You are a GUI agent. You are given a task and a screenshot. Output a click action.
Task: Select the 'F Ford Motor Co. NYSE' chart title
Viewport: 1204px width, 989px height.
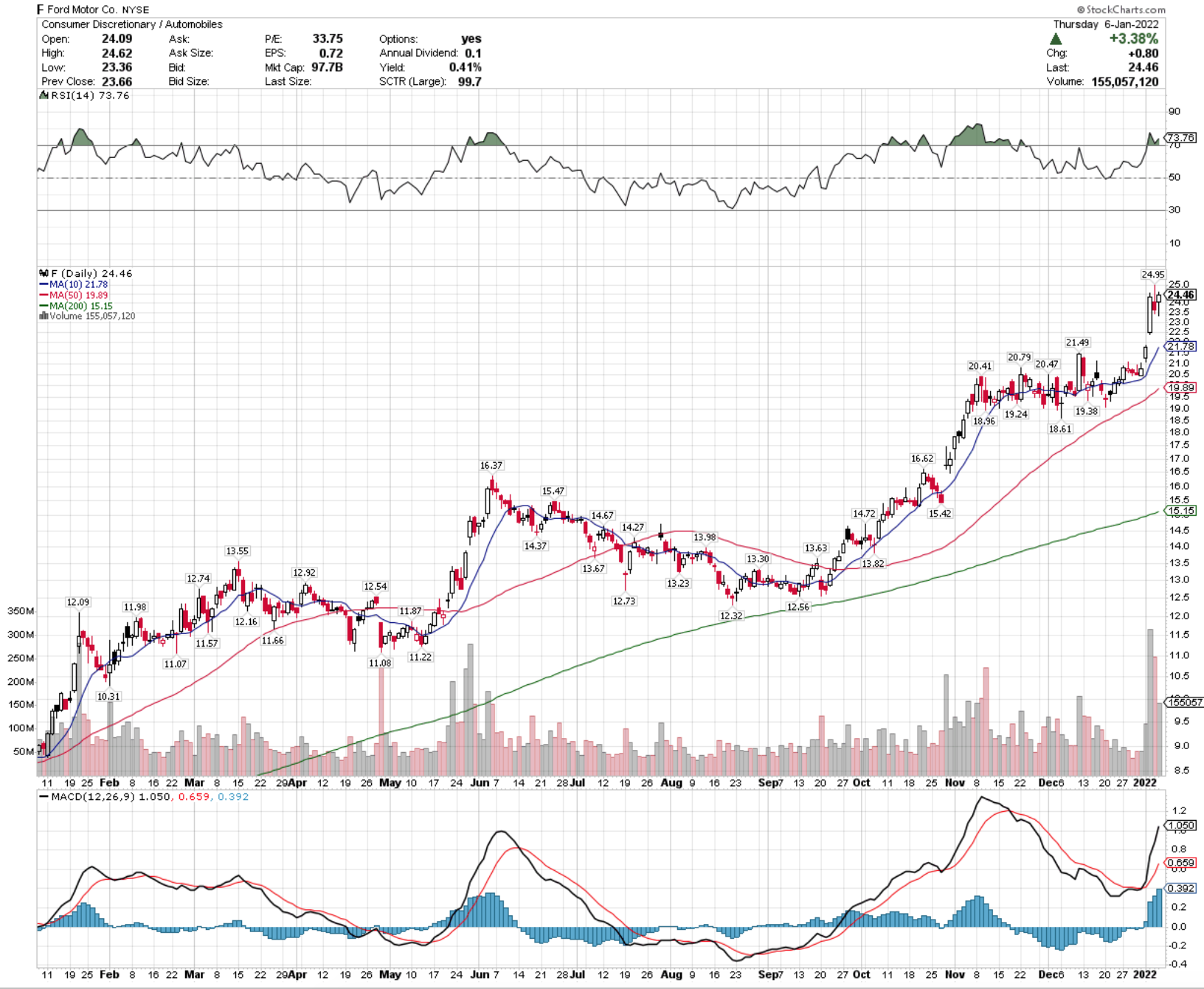[x=93, y=10]
